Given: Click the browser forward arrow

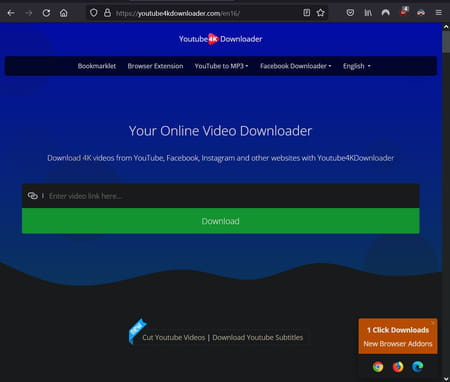Looking at the screenshot, I should coord(29,13).
